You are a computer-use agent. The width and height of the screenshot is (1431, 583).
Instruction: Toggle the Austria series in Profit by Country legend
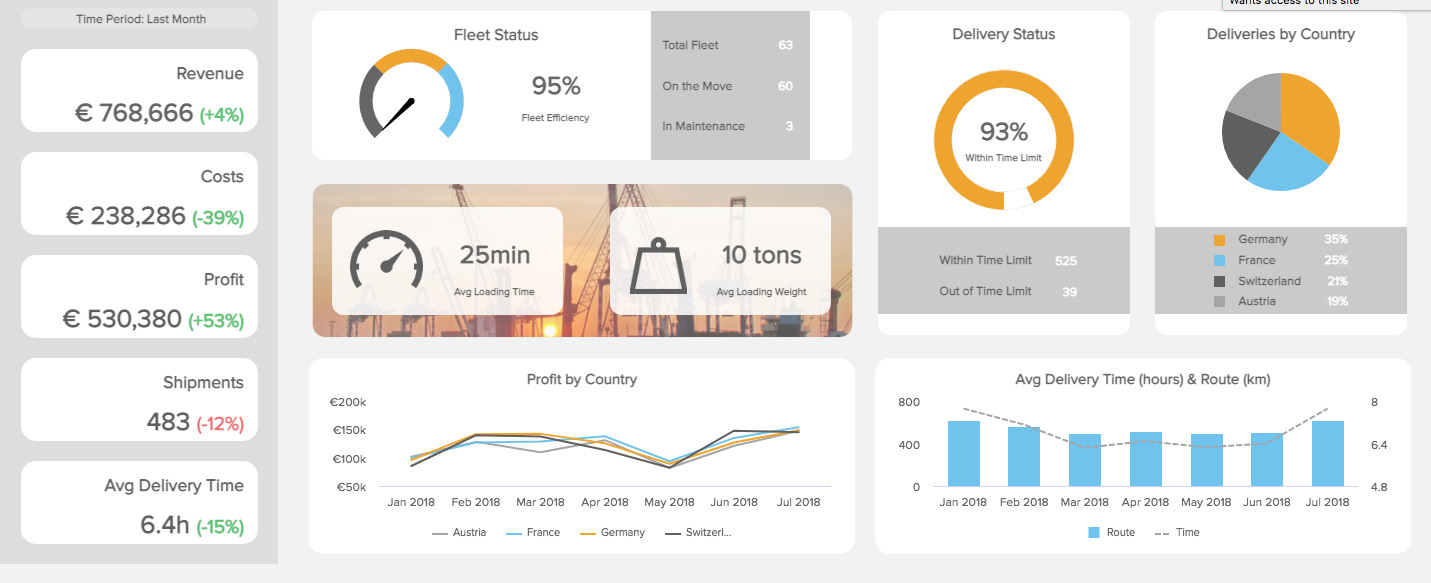point(459,533)
